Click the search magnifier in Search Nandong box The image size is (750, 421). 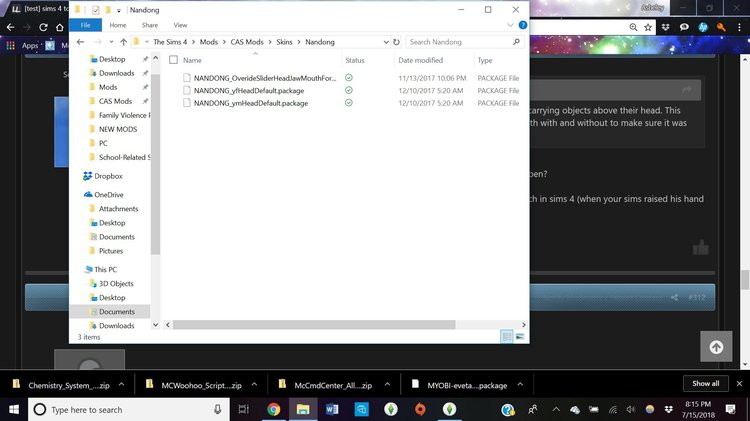(516, 42)
